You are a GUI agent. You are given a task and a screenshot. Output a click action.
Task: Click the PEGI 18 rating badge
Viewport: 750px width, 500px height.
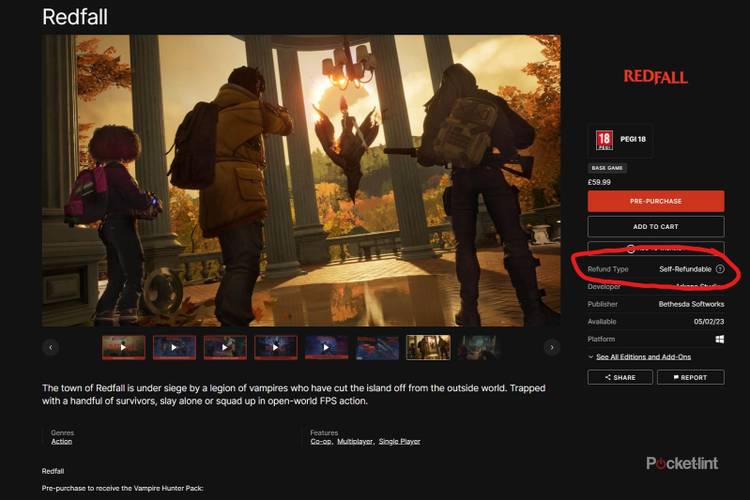click(604, 141)
